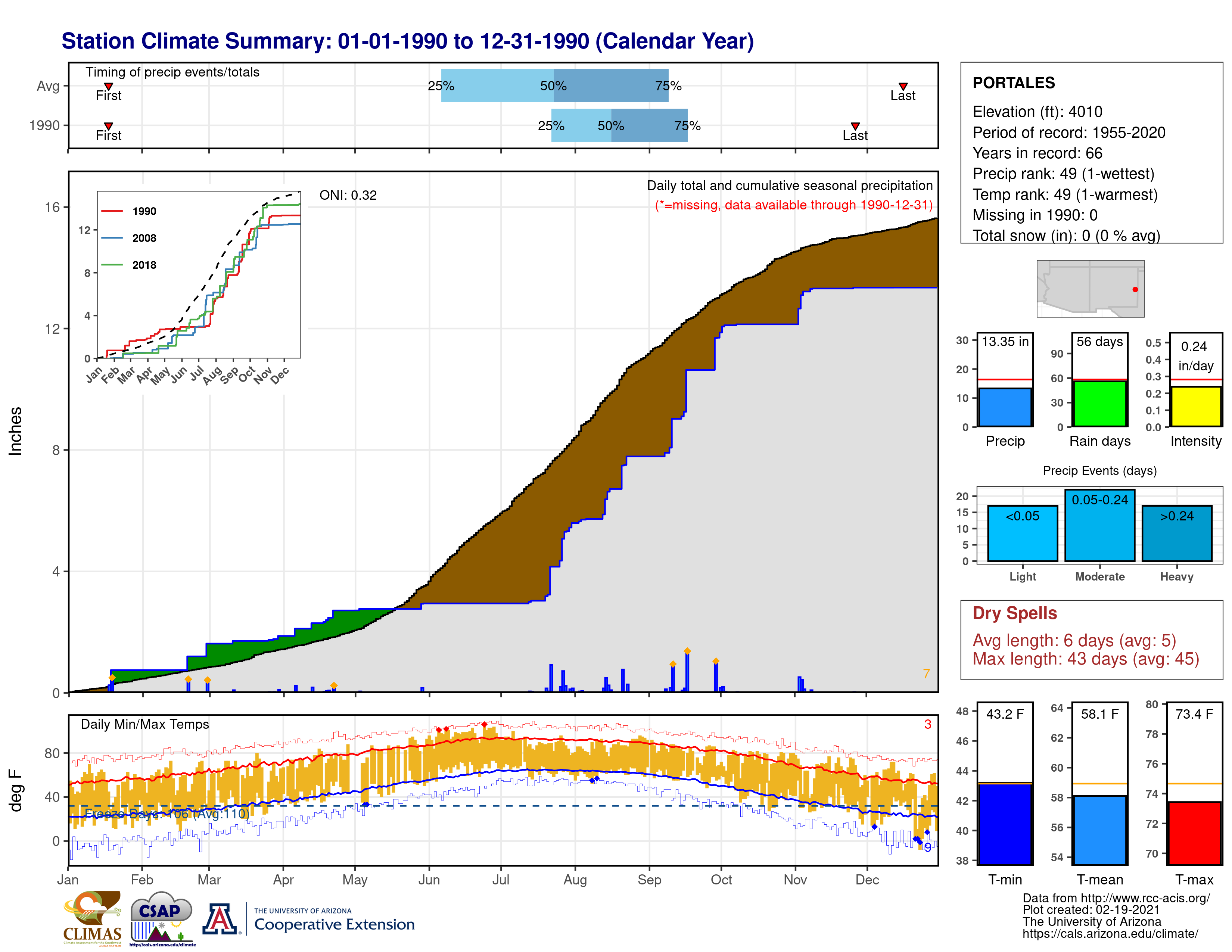Click the cals.arizona.edu/climate URL

[x=1111, y=933]
